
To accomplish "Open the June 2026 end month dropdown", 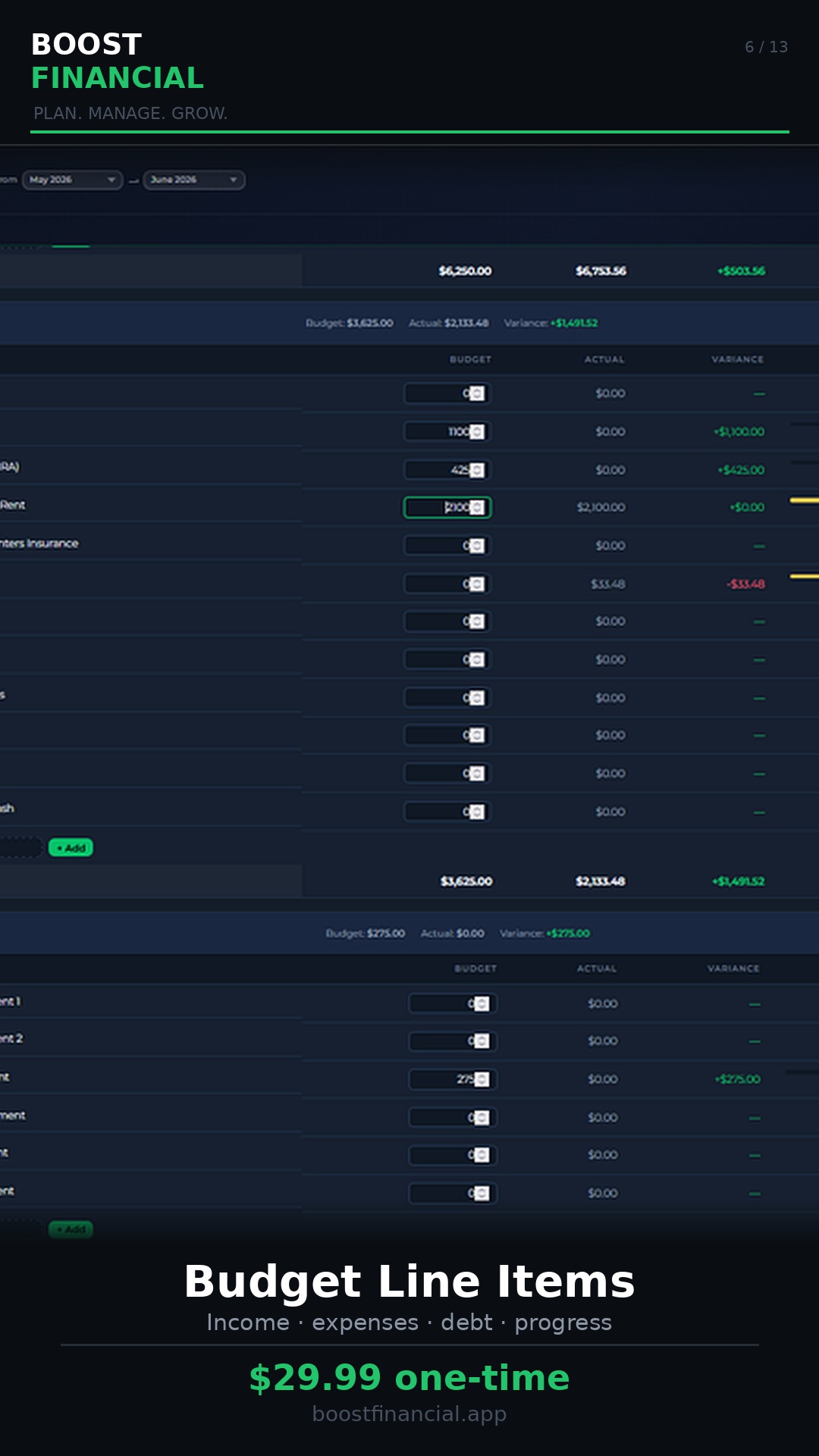I will tap(193, 180).
